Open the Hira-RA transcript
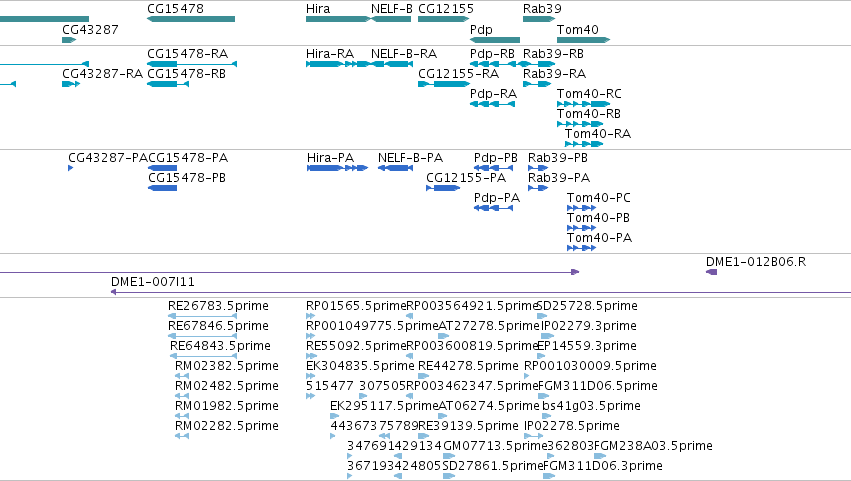 coord(336,64)
